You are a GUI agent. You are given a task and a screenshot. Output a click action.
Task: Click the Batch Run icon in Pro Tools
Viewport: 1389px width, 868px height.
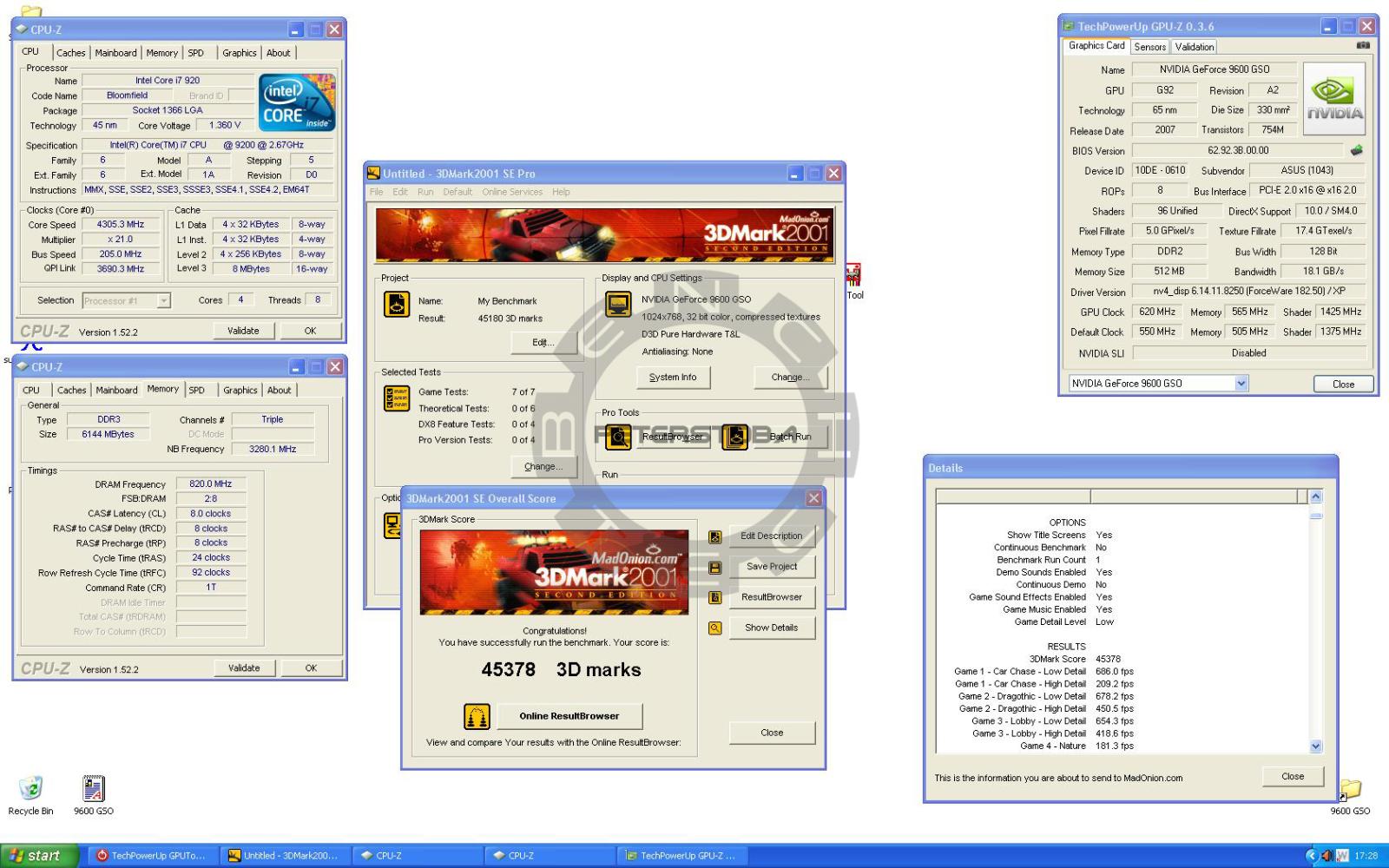[734, 437]
